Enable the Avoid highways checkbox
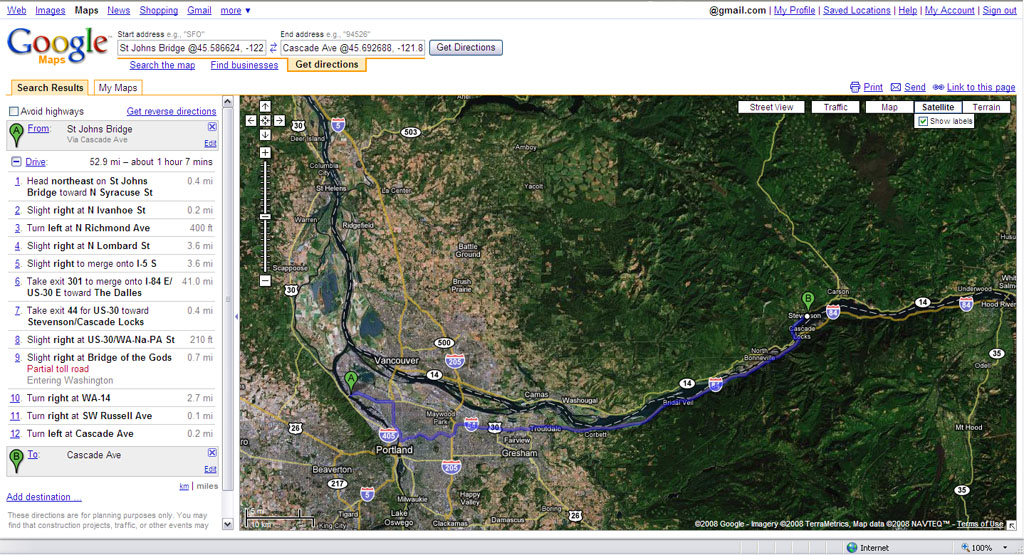Image resolution: width=1024 pixels, height=555 pixels. [x=14, y=112]
